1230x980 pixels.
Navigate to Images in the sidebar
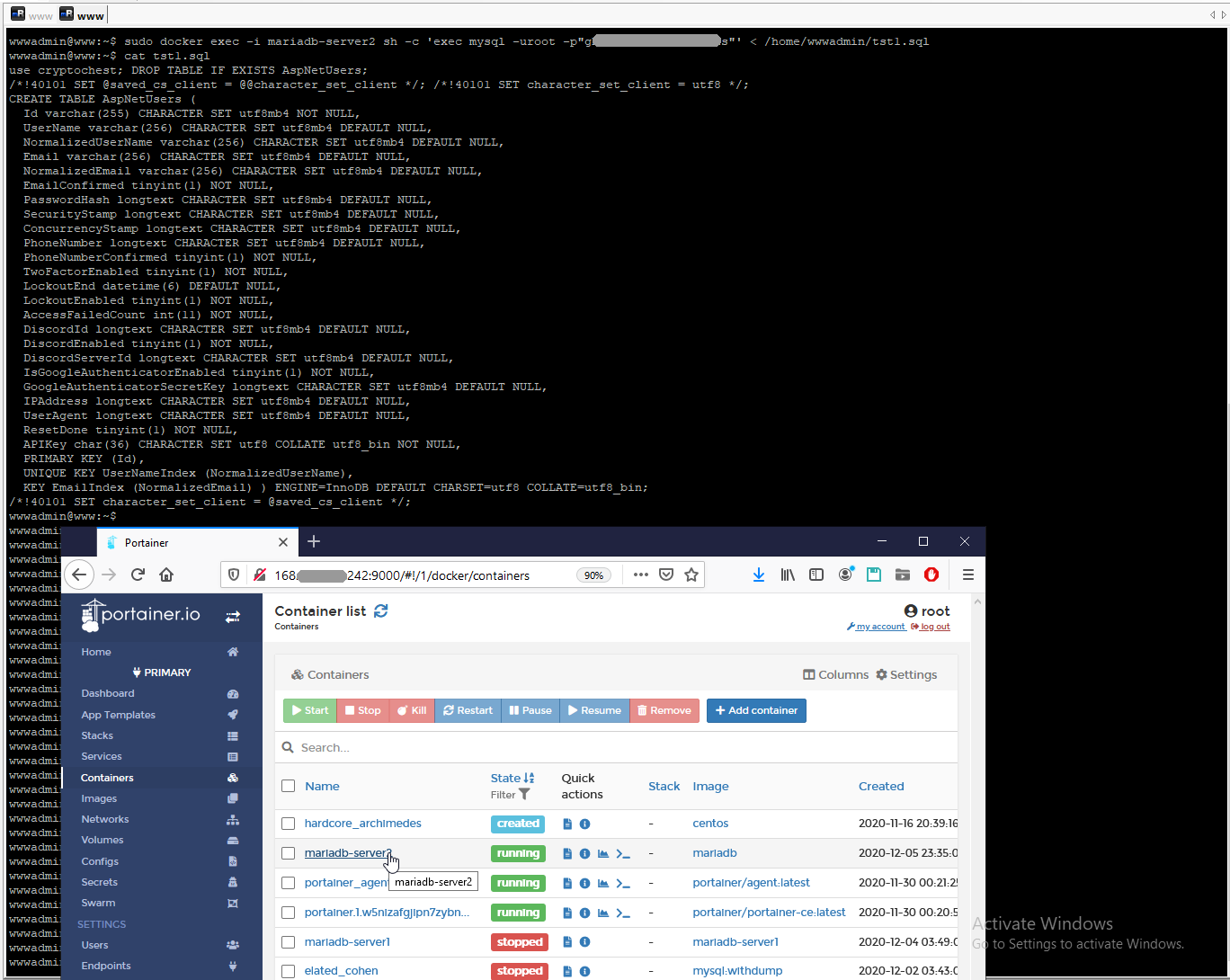coord(99,798)
